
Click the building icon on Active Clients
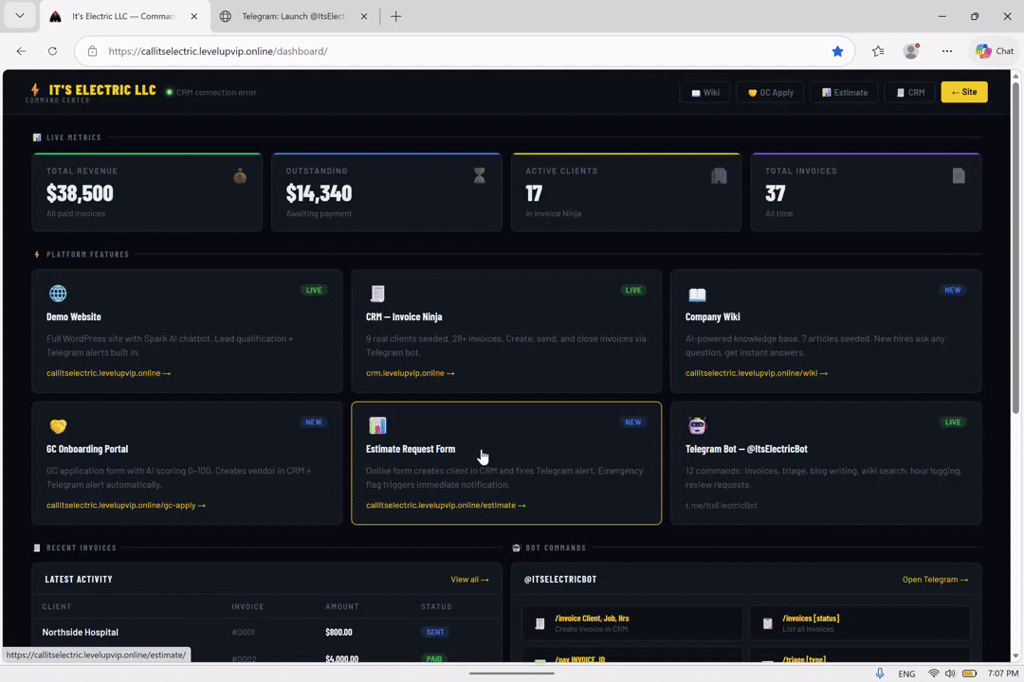(x=719, y=175)
